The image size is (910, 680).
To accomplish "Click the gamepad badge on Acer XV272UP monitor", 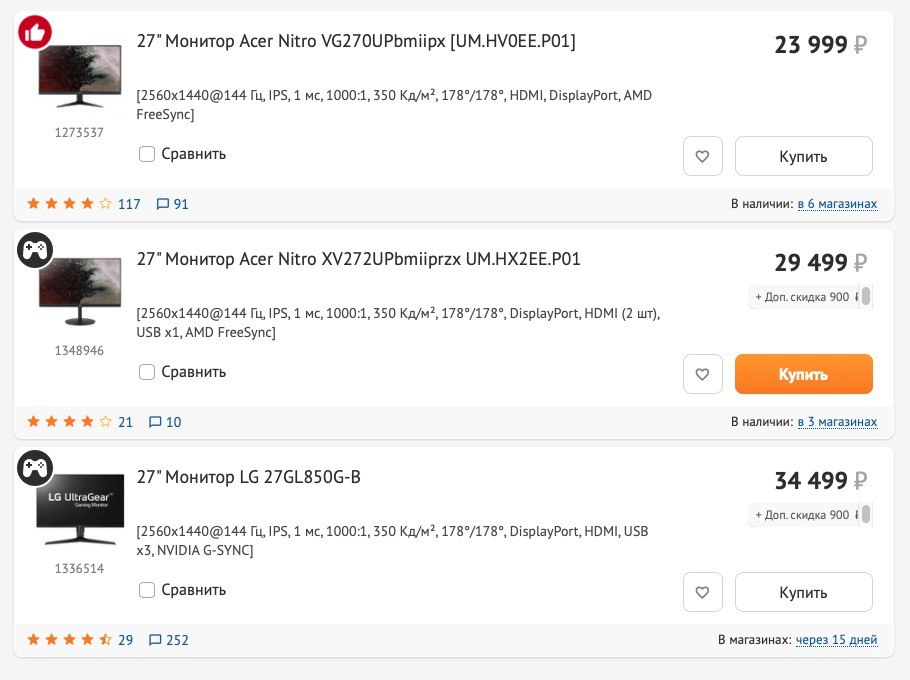I will pyautogui.click(x=35, y=250).
